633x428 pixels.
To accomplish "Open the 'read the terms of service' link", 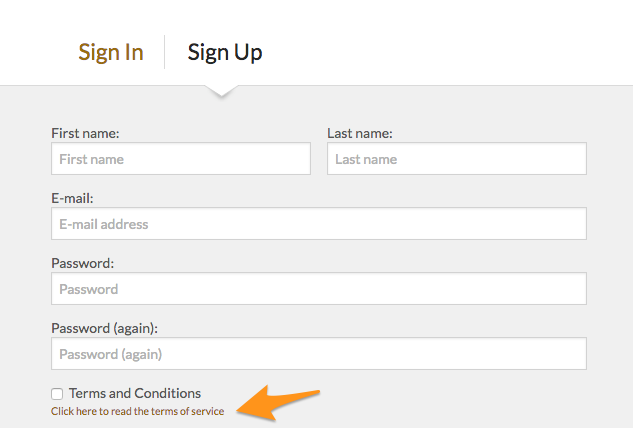I will [x=138, y=411].
